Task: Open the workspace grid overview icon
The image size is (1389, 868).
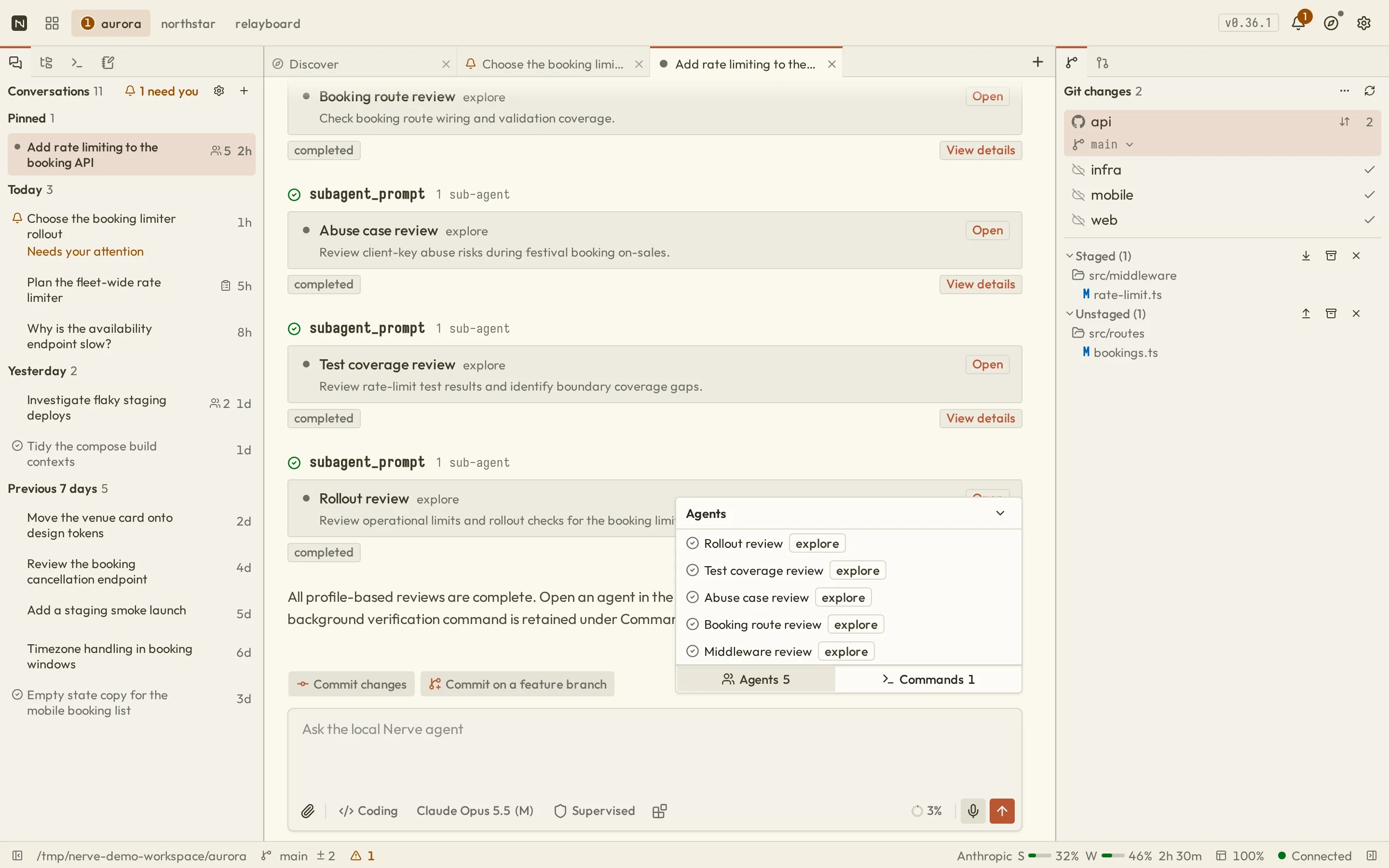Action: (52, 24)
